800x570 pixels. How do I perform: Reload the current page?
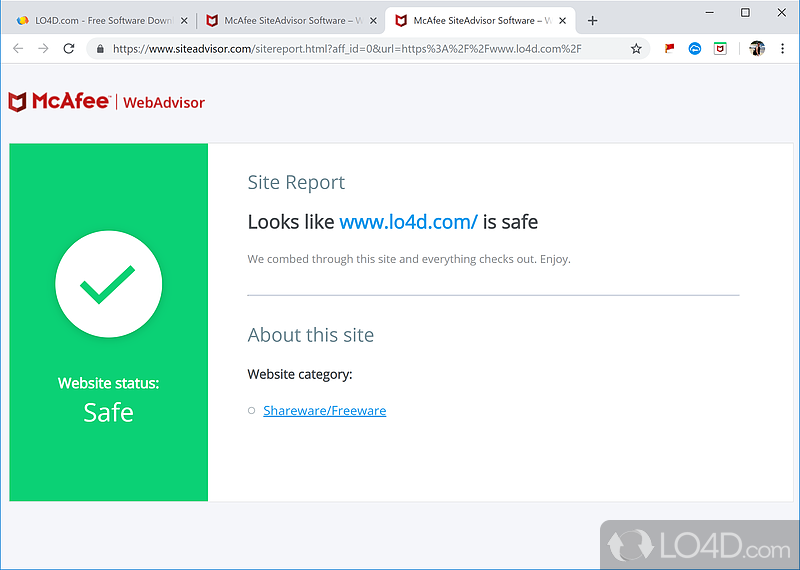[x=69, y=48]
